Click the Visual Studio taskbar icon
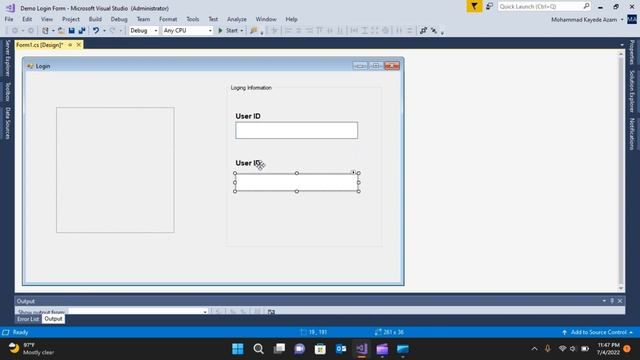The image size is (640, 360). (362, 349)
